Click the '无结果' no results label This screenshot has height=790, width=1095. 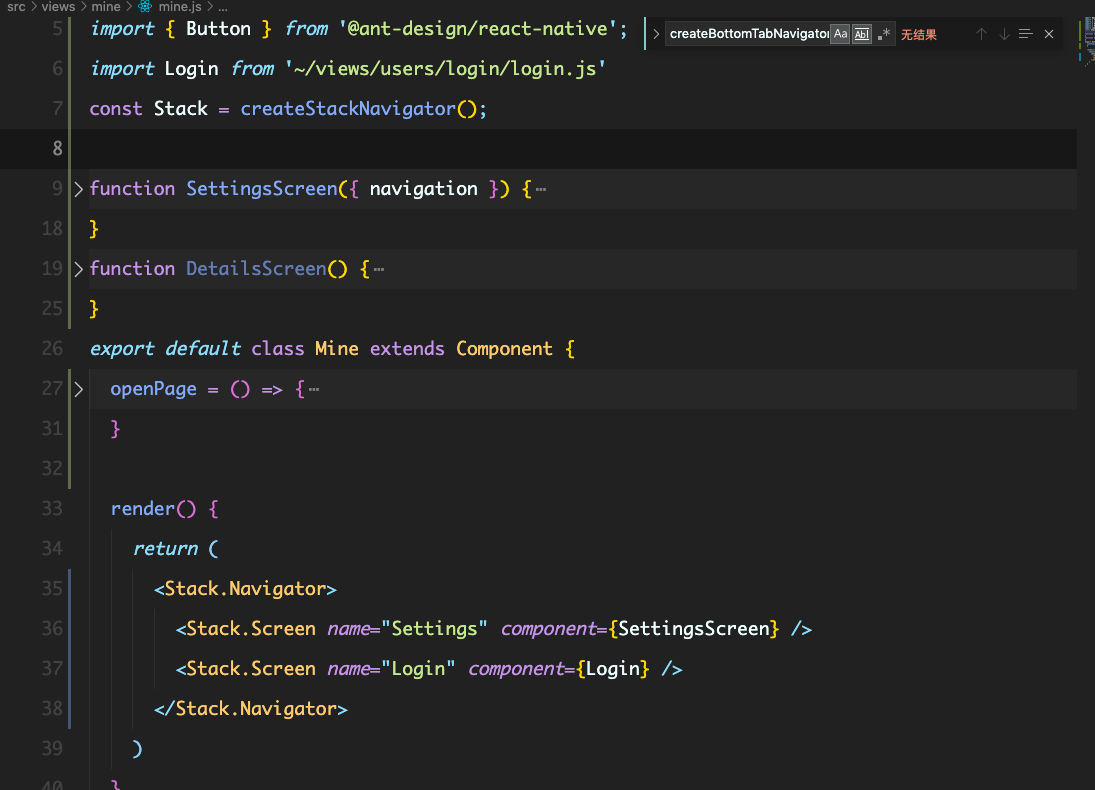click(x=918, y=34)
